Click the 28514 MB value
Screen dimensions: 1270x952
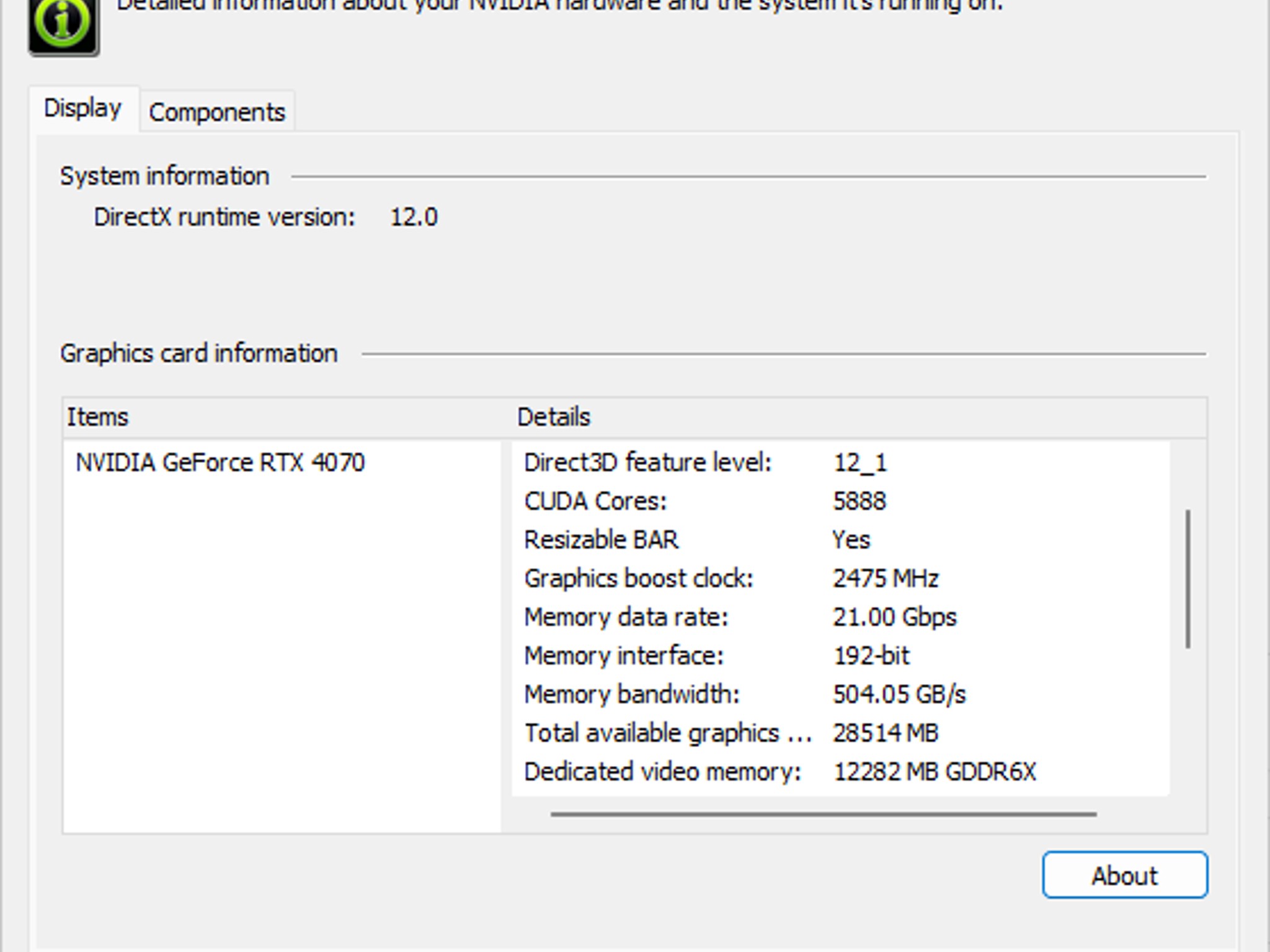(x=886, y=733)
